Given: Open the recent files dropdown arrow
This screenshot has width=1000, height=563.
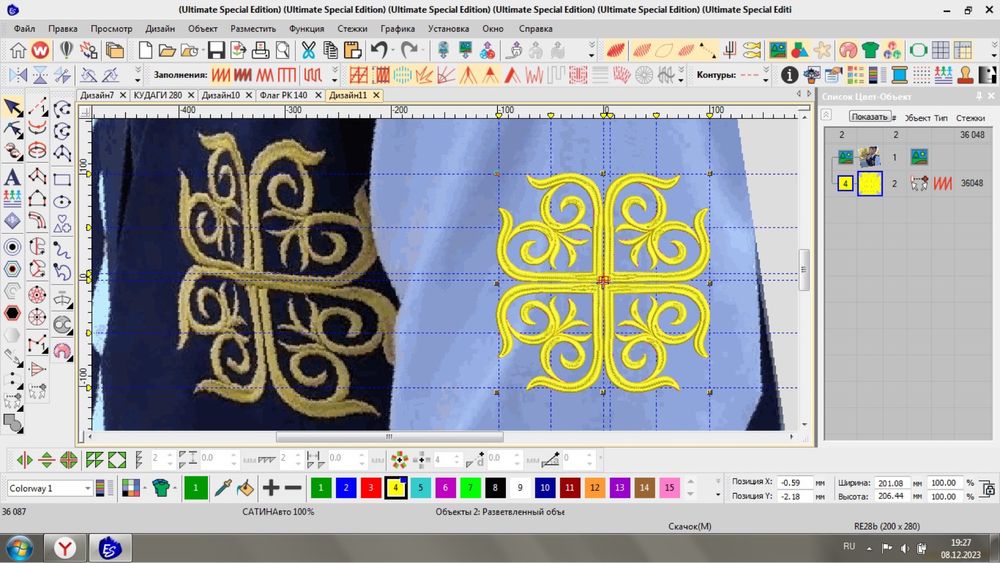Looking at the screenshot, I should tap(201, 51).
